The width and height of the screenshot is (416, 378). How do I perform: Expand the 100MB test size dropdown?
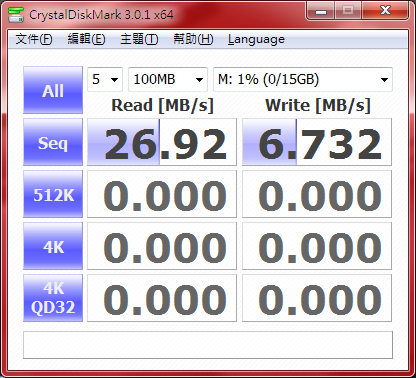[x=168, y=79]
